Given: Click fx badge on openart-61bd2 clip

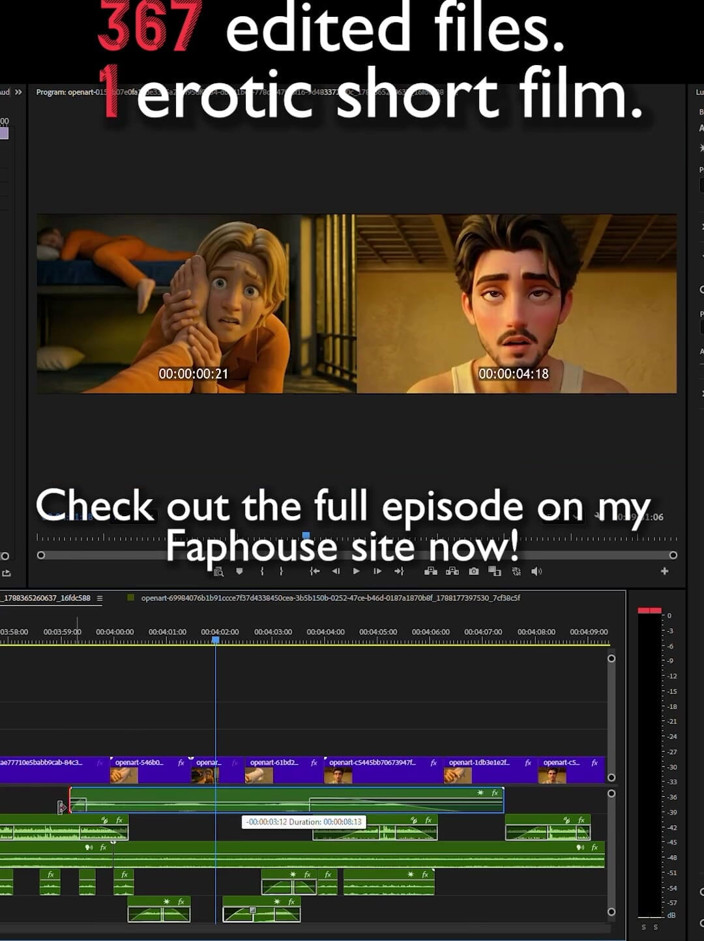Looking at the screenshot, I should 314,763.
